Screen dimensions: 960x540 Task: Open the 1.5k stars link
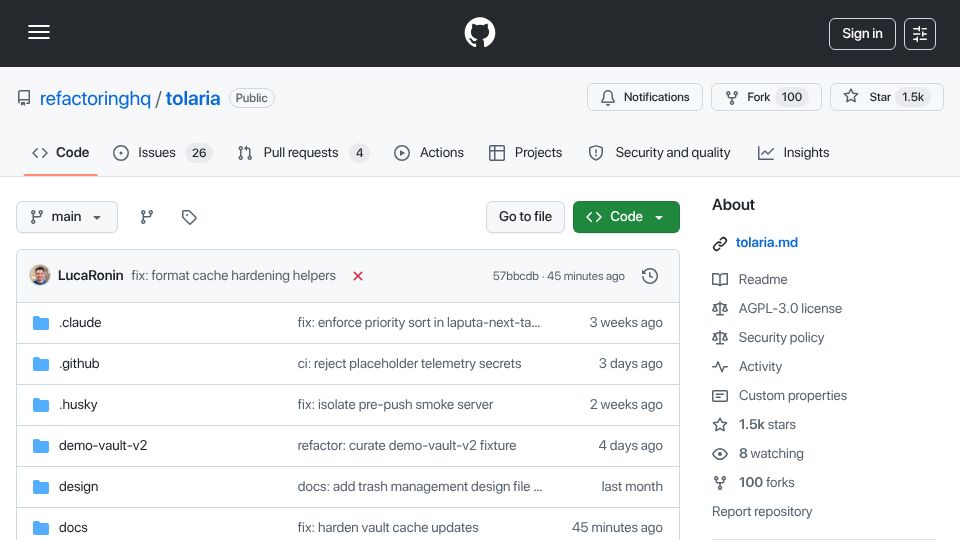(x=767, y=424)
